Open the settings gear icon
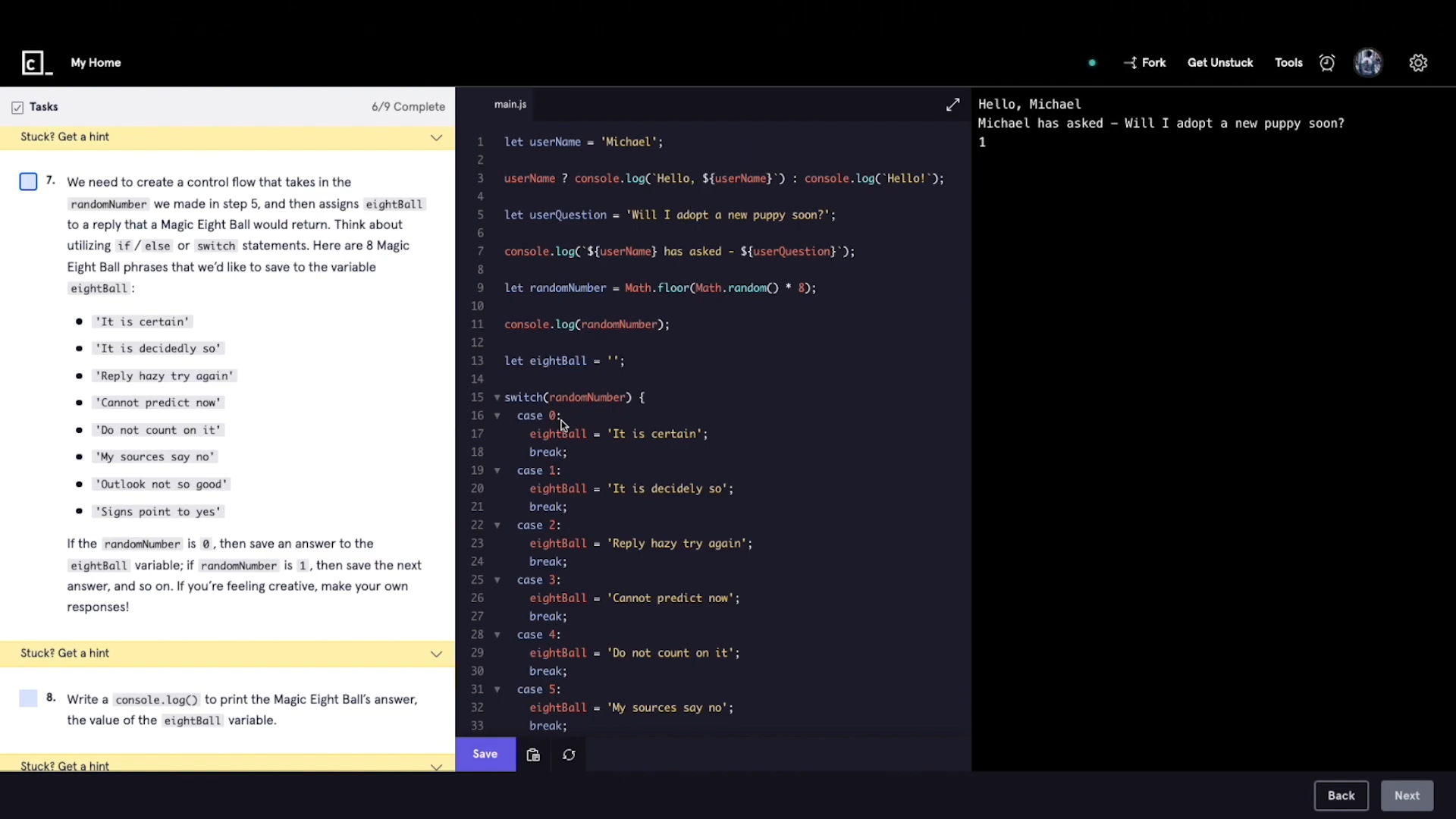This screenshot has height=819, width=1456. (1418, 63)
